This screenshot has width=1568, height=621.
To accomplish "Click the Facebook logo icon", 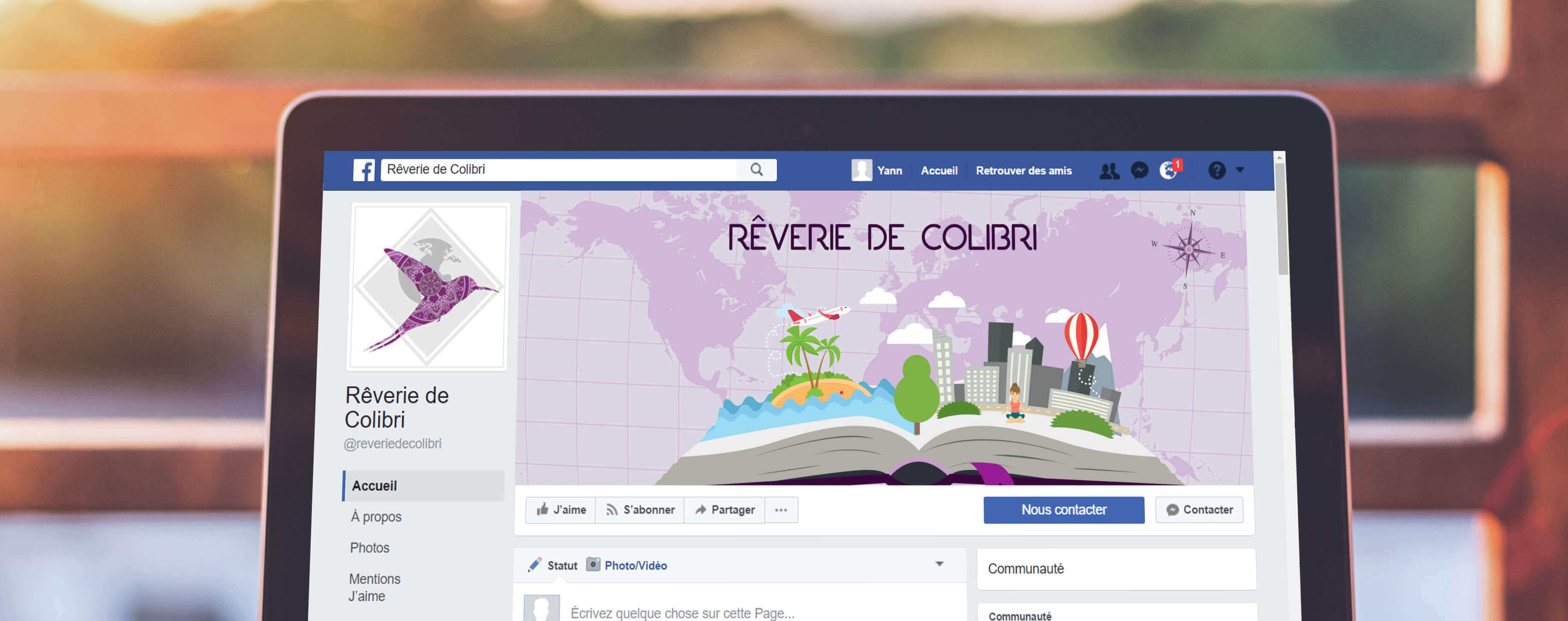I will [364, 170].
